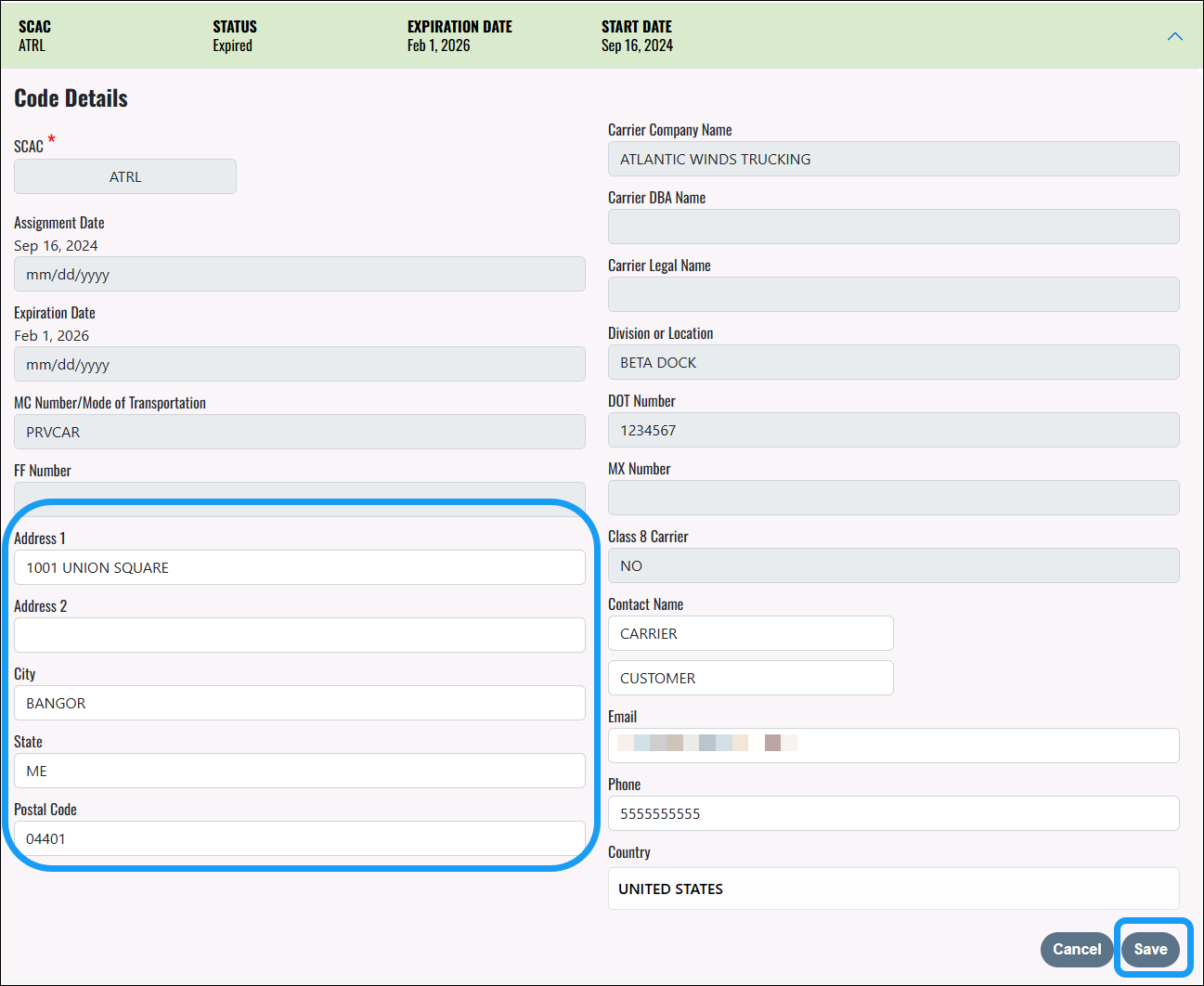Click the first Contact Name field CARRIER
Screen dimensions: 1204x986
click(750, 633)
